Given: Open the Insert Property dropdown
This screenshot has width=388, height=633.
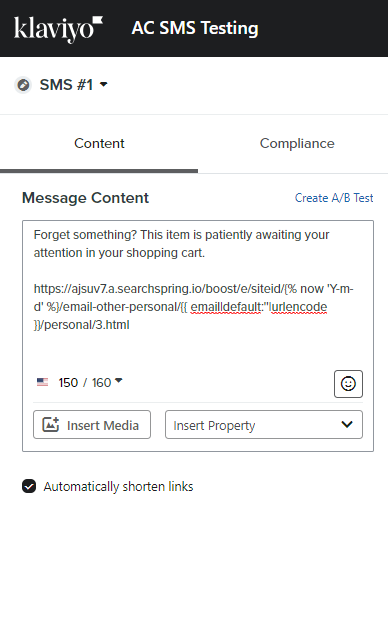Looking at the screenshot, I should point(264,425).
